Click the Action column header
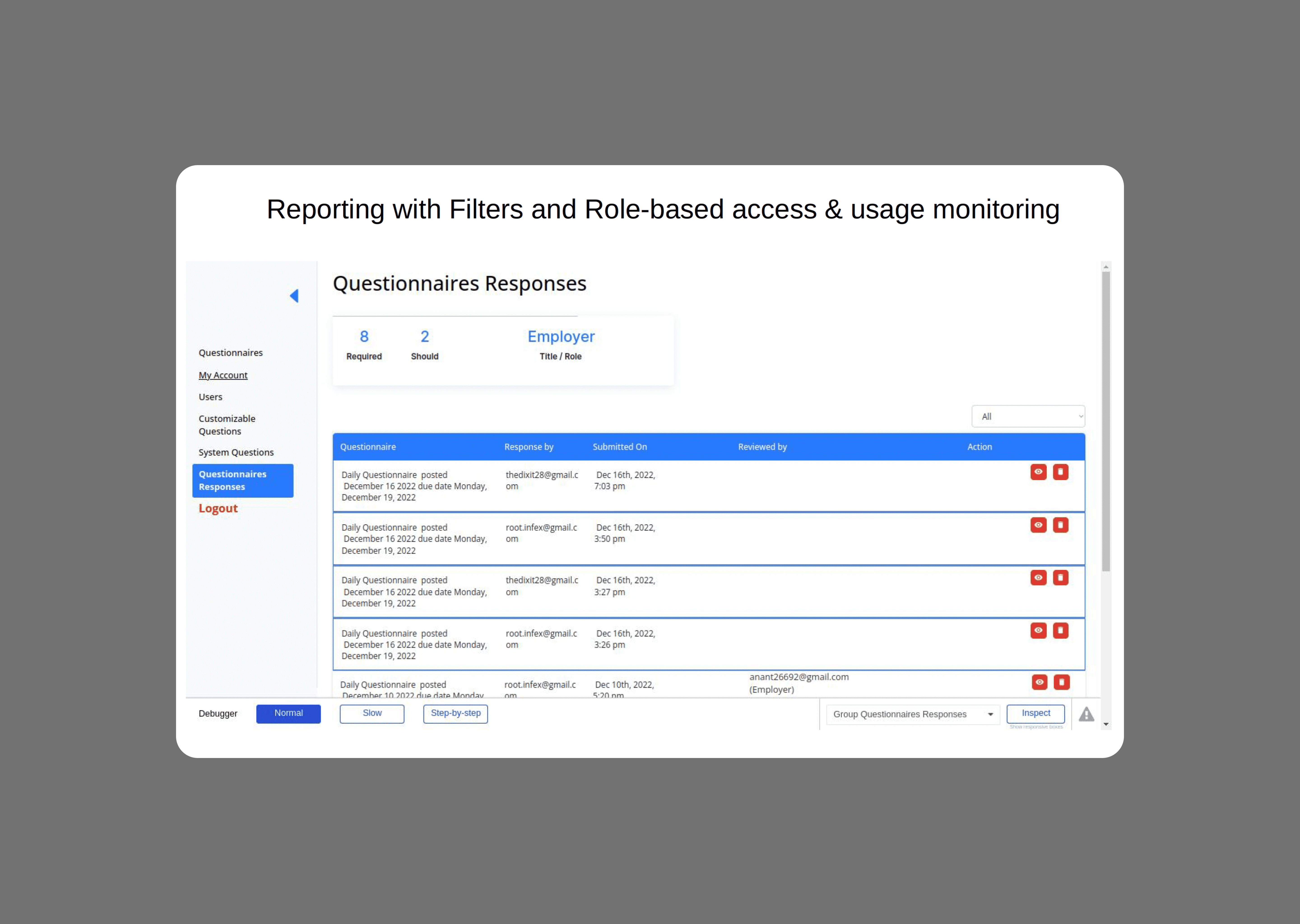This screenshot has height=924, width=1300. [980, 447]
